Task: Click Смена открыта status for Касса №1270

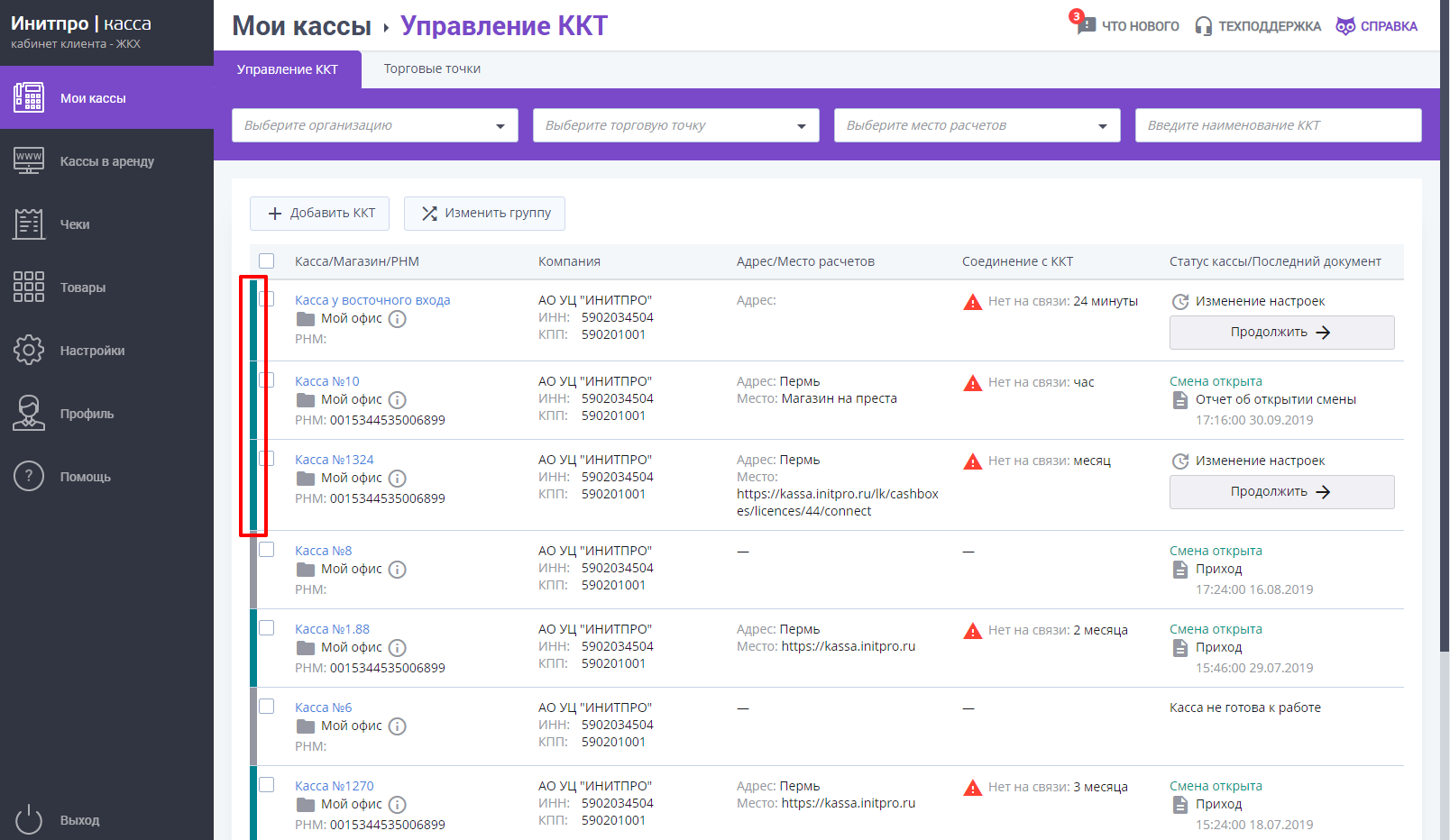Action: [x=1216, y=787]
